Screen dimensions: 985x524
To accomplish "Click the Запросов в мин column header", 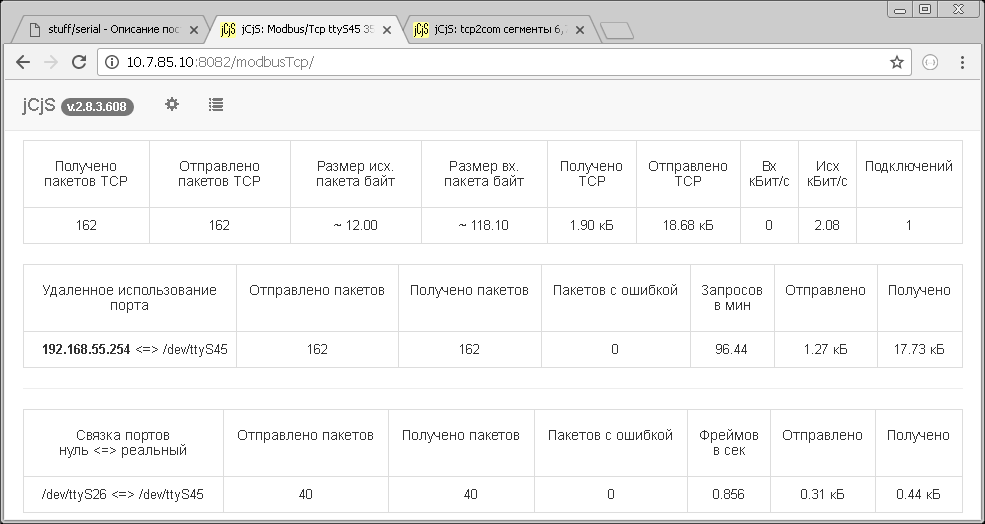I will pos(732,298).
